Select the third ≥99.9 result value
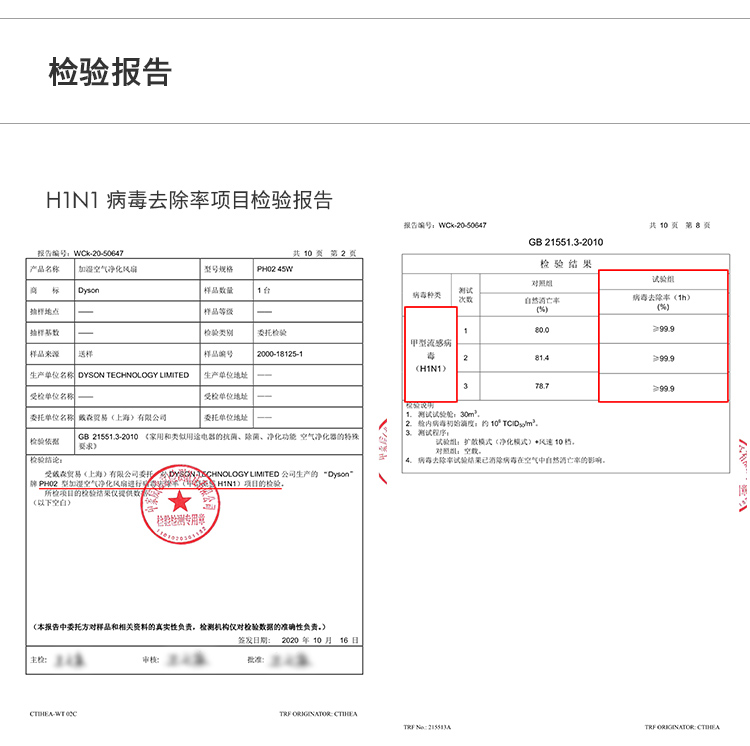The height and width of the screenshot is (746, 750). pos(662,387)
